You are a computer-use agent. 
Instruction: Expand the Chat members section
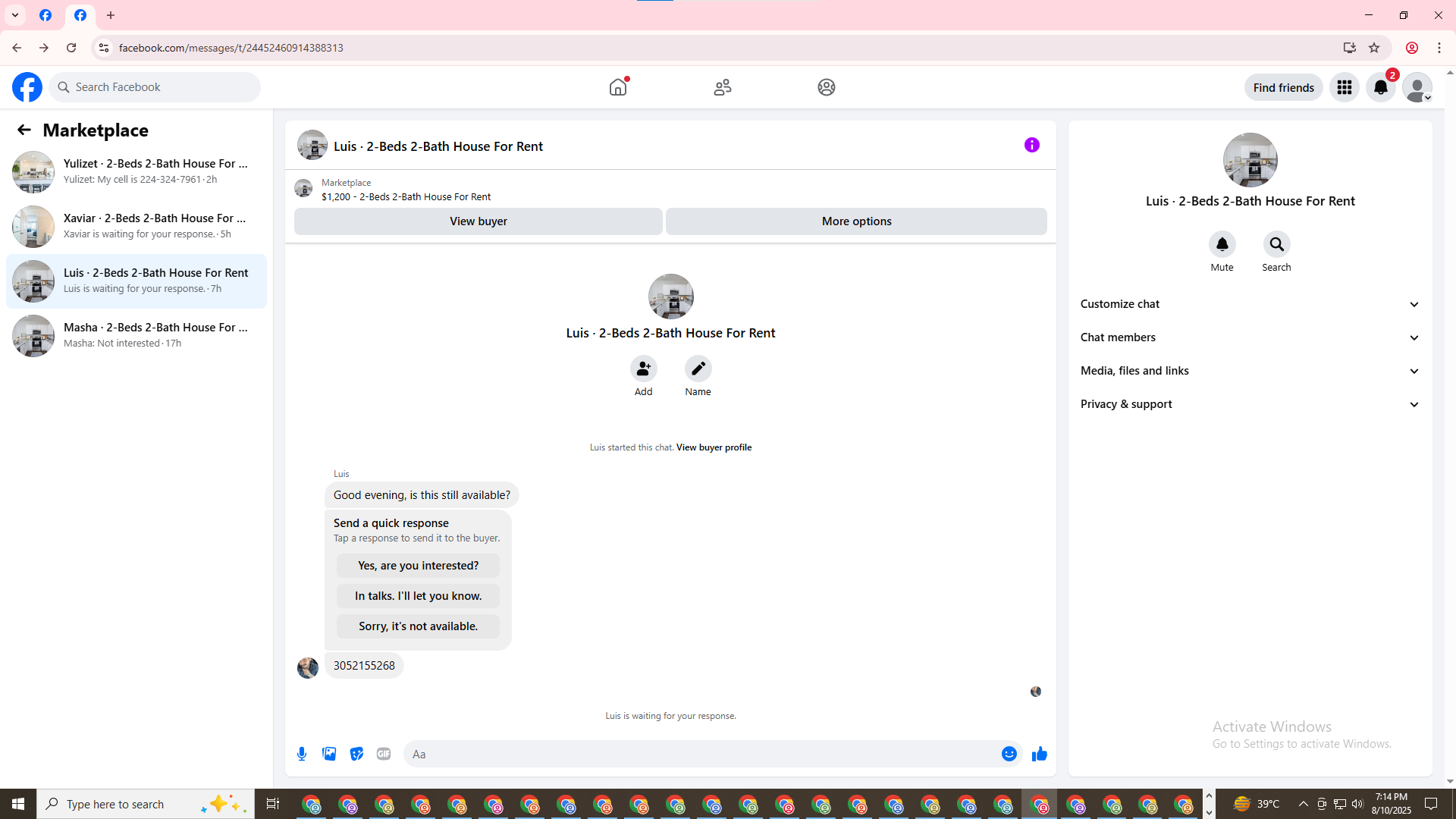[1250, 337]
